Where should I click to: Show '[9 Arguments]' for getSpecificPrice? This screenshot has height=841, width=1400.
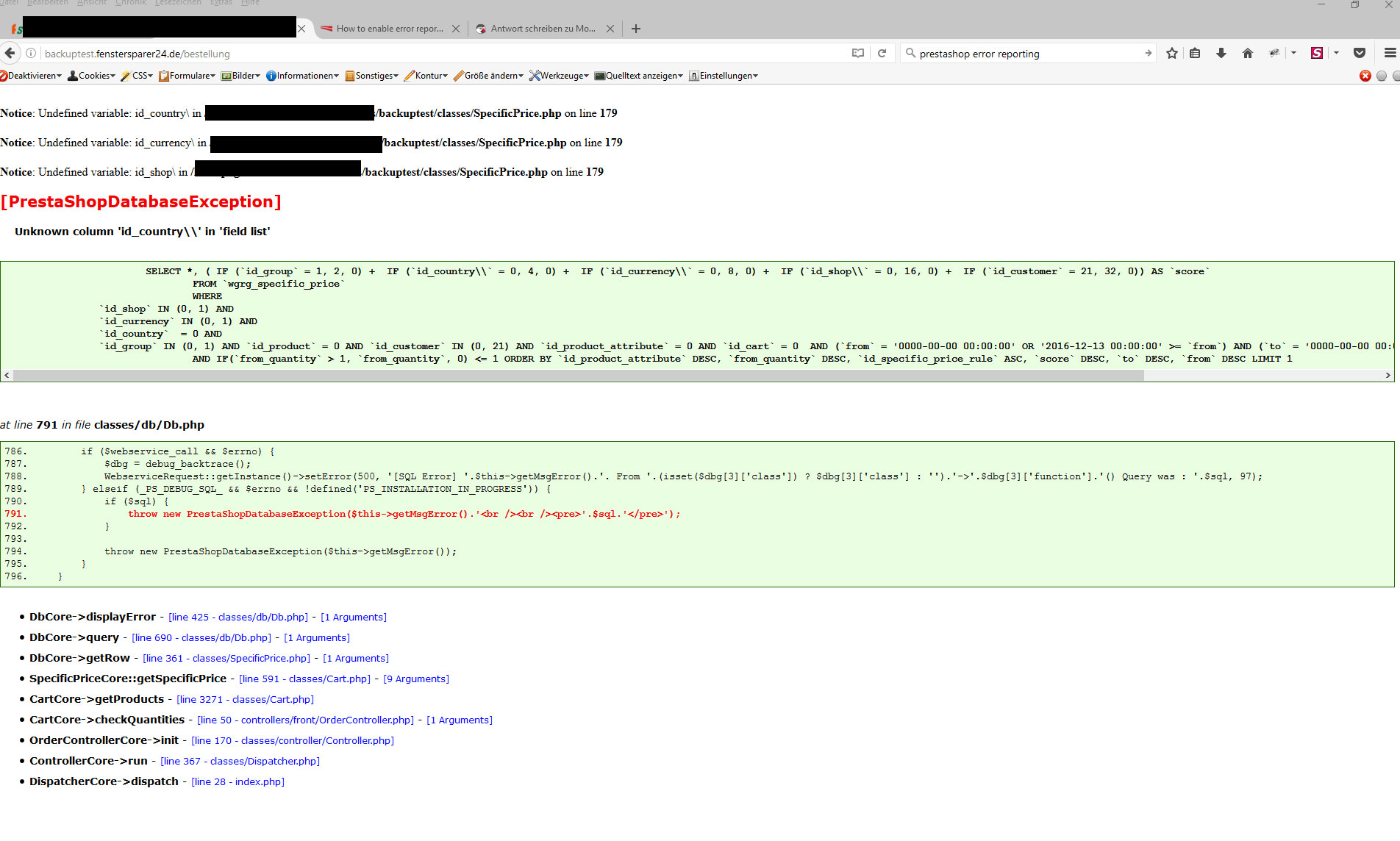tap(416, 679)
